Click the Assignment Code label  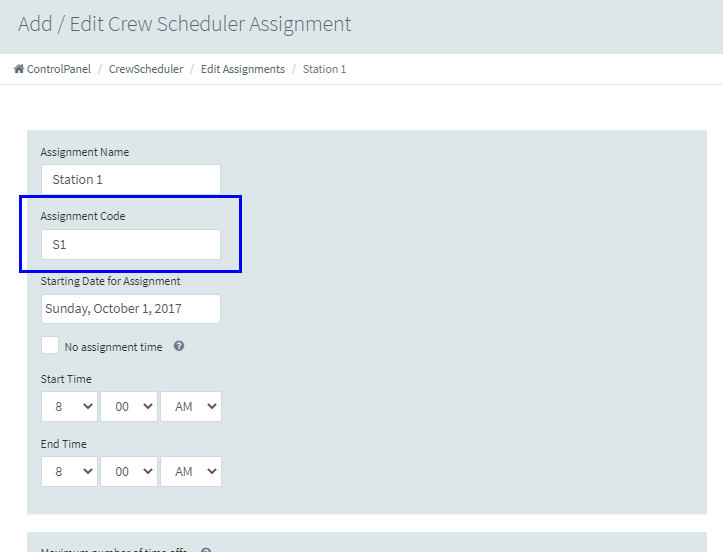tap(83, 216)
